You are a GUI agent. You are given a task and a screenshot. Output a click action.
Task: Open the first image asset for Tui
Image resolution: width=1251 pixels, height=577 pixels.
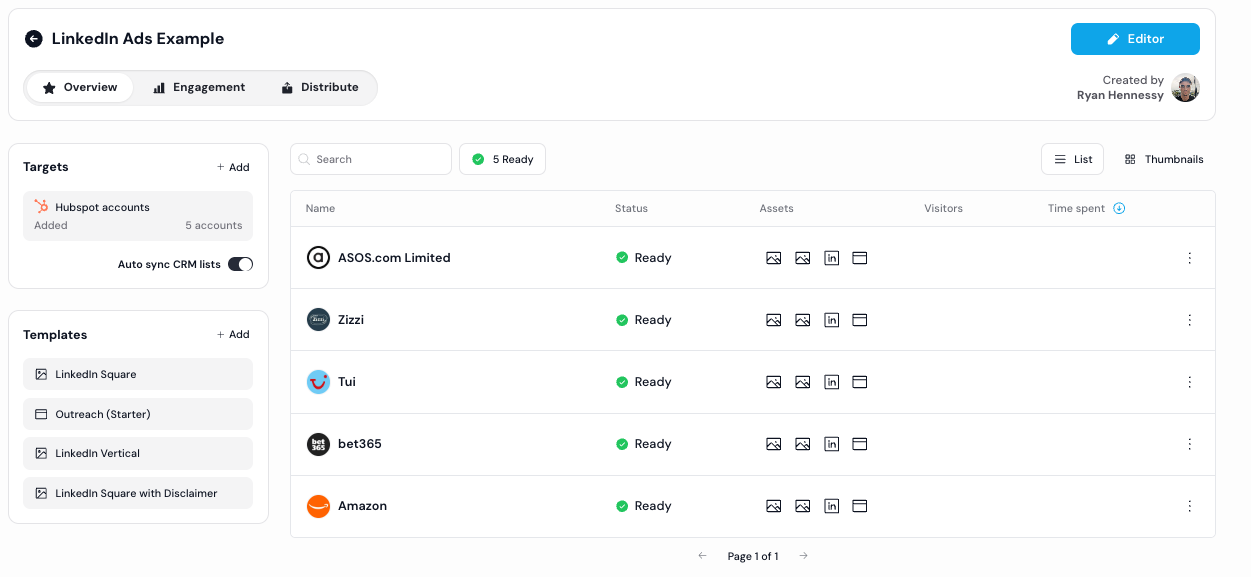coord(773,382)
